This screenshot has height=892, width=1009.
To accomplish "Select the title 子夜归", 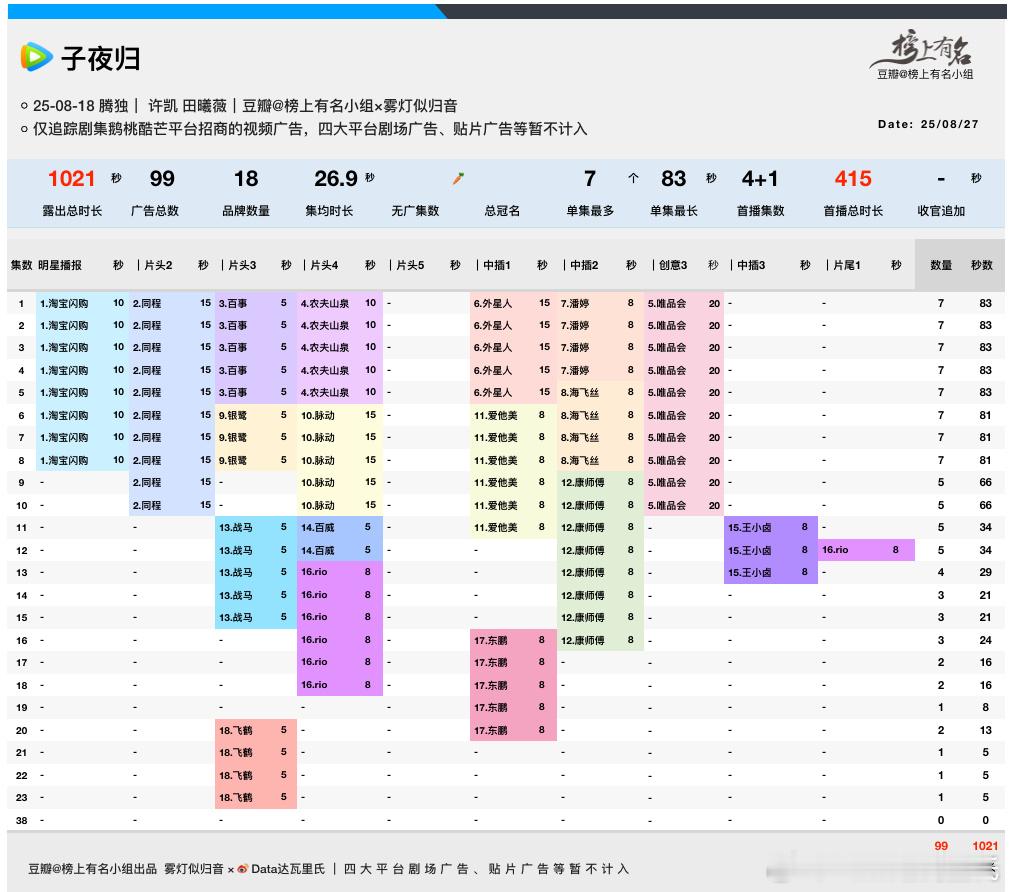I will coord(101,58).
